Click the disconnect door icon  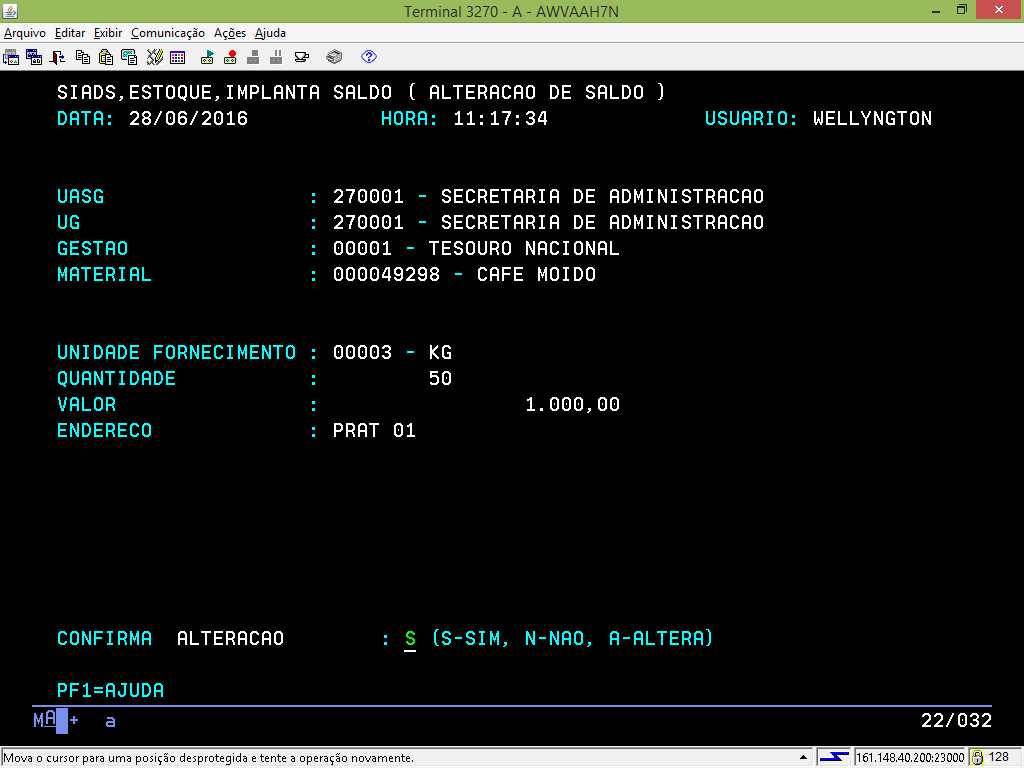(x=57, y=57)
